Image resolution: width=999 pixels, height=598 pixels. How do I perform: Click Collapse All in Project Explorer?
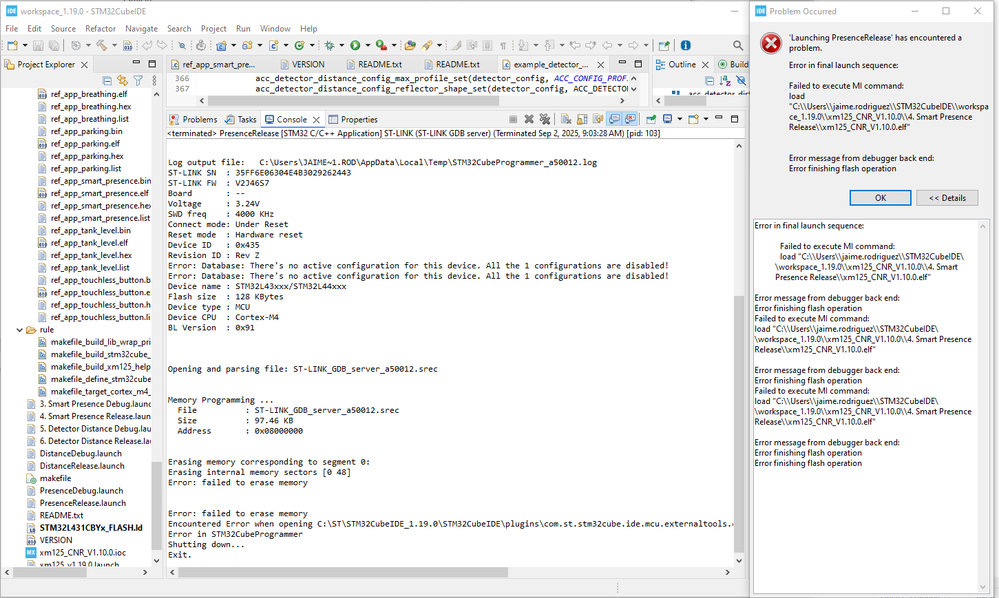tap(107, 81)
